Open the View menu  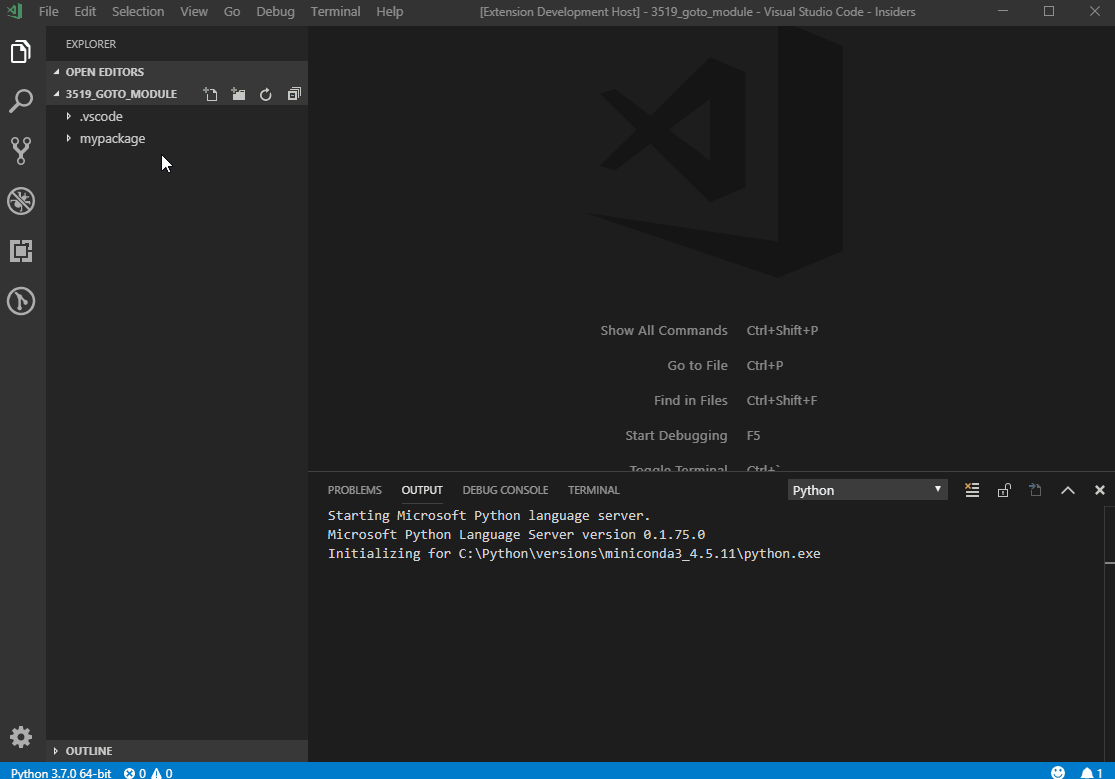point(193,11)
